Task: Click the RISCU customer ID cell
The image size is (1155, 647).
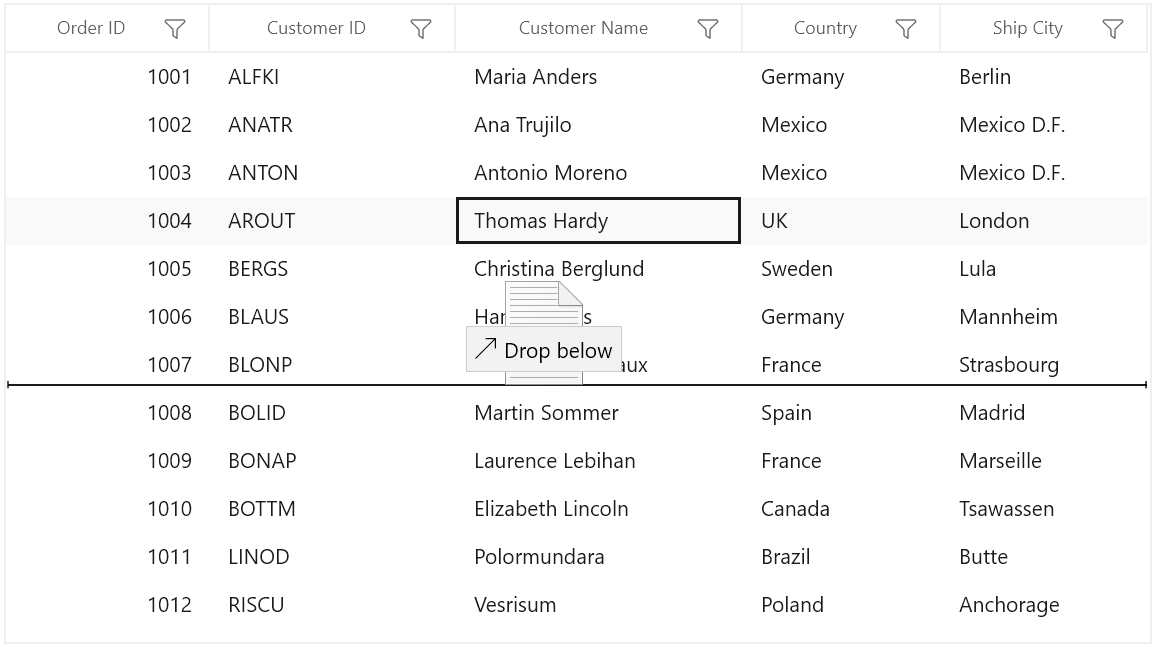Action: [x=332, y=604]
